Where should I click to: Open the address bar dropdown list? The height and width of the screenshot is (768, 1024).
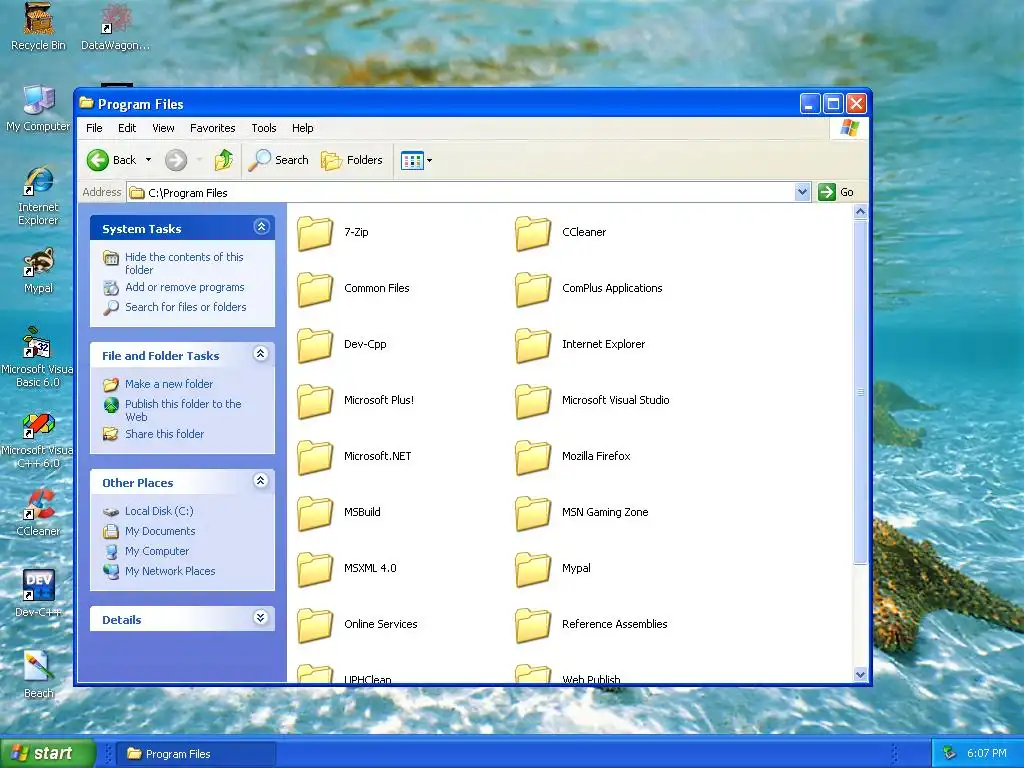[803, 192]
